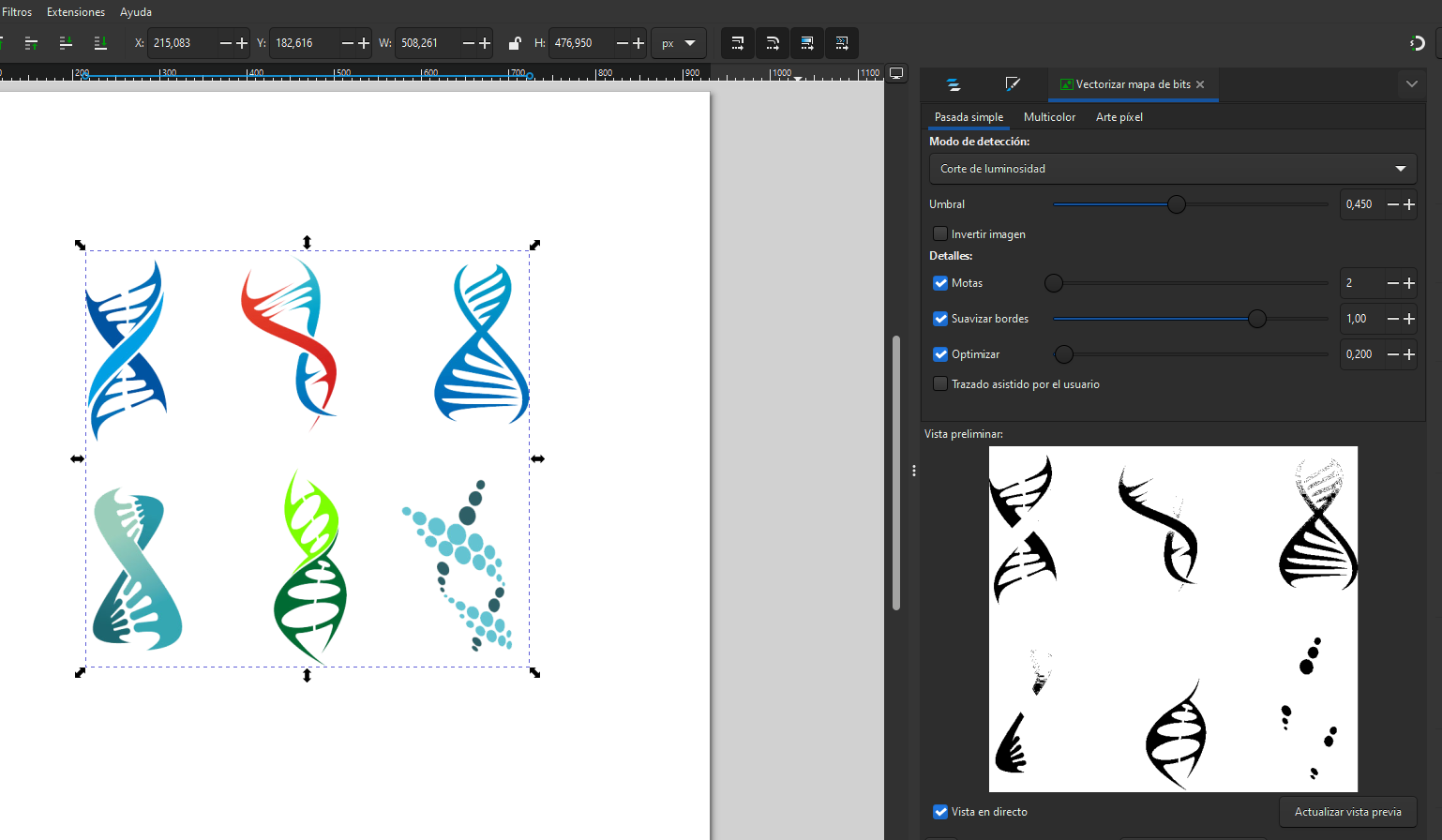This screenshot has height=840, width=1442.
Task: Uncheck the Suavizar bordes option
Action: click(940, 319)
